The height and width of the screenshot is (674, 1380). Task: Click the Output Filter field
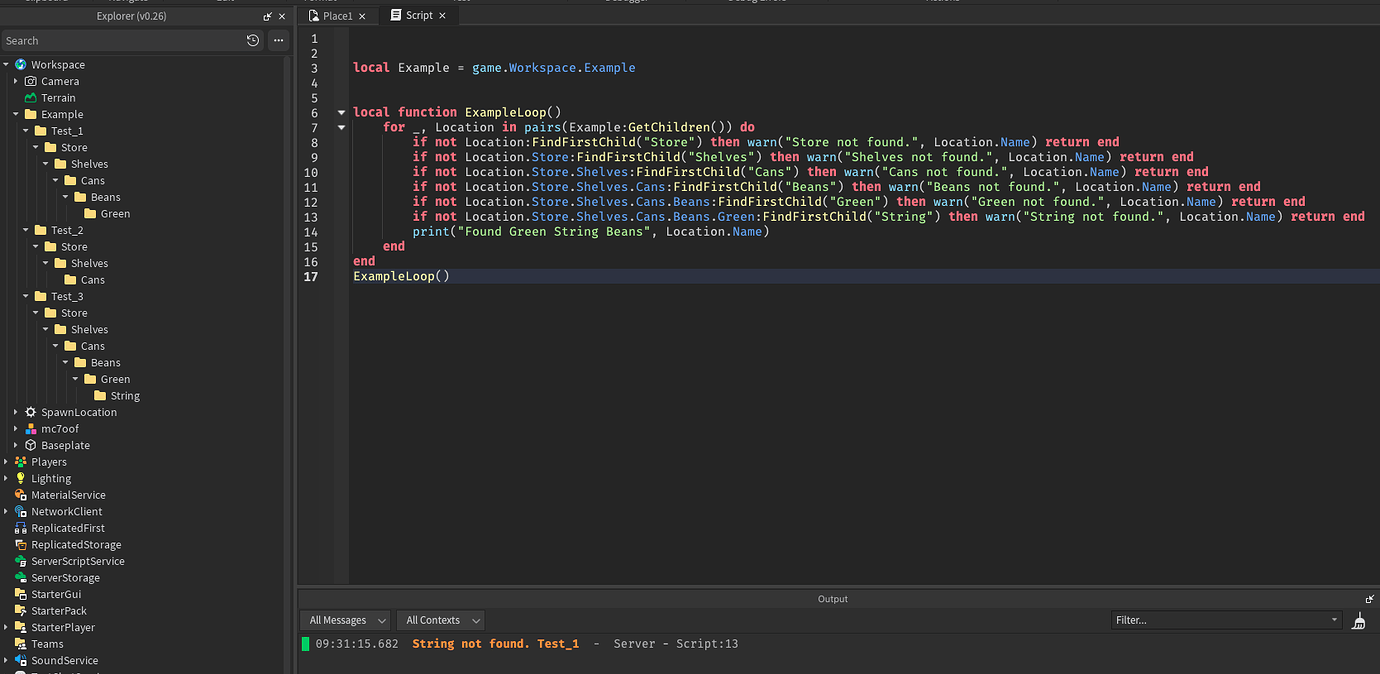[1220, 620]
